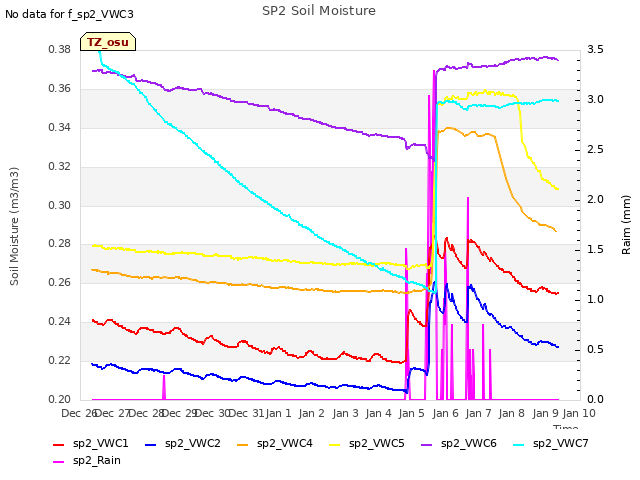Click the Dec 26 x-axis tick label
Screen dimensions: 640x480
79,413
